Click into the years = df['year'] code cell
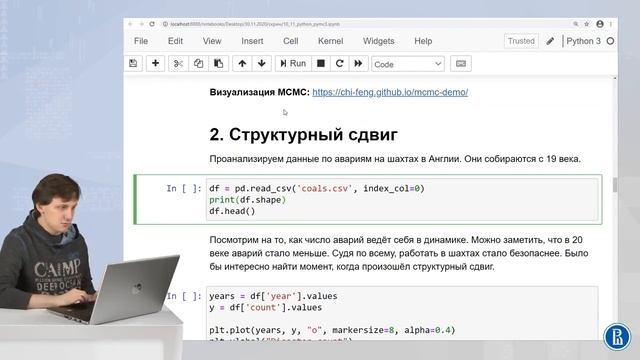The width and height of the screenshot is (640, 360). (x=402, y=313)
